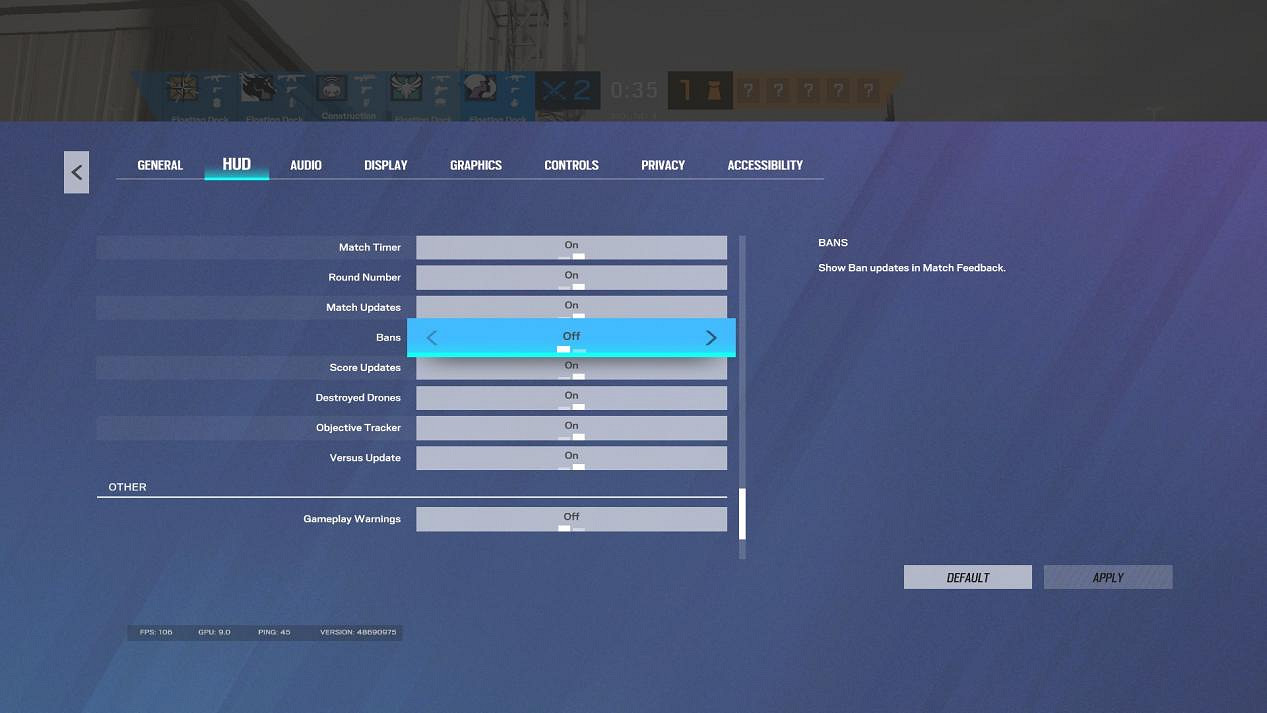1267x713 pixels.
Task: Click the back arrow icon beside General
Action: coord(76,172)
